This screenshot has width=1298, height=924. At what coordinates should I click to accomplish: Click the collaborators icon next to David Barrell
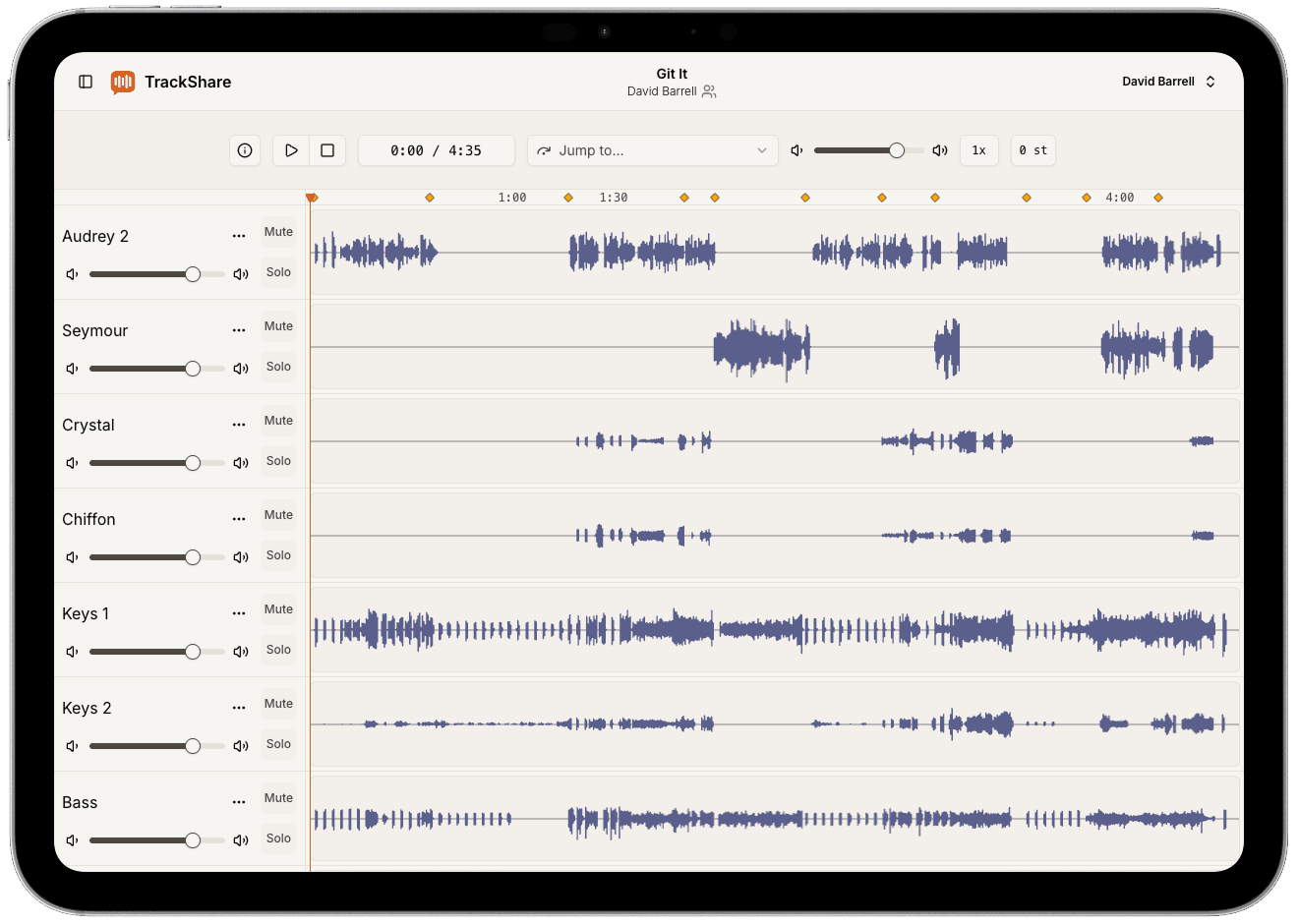710,90
